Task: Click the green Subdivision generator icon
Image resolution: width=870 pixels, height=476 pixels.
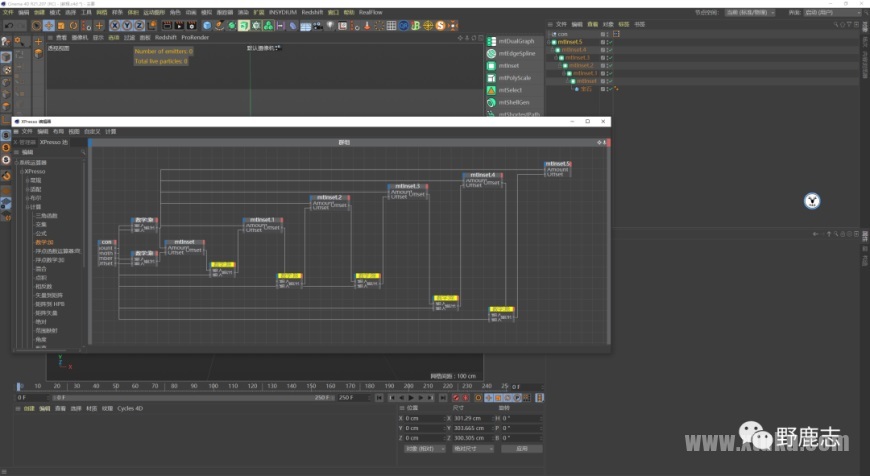Action: [231, 26]
